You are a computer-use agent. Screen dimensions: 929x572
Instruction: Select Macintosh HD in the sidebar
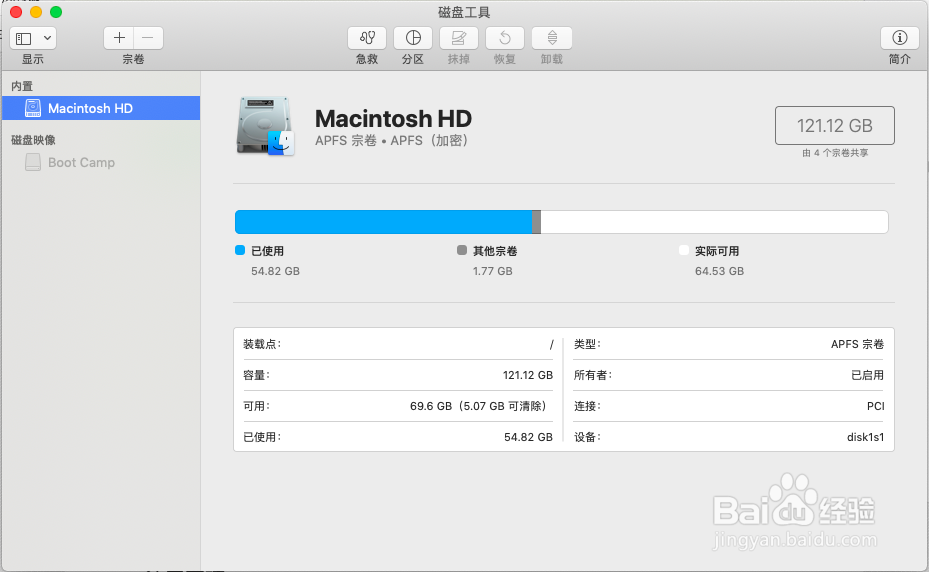point(101,108)
